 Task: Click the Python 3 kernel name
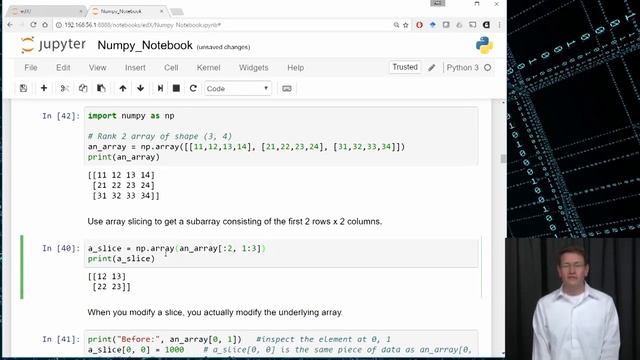point(462,68)
